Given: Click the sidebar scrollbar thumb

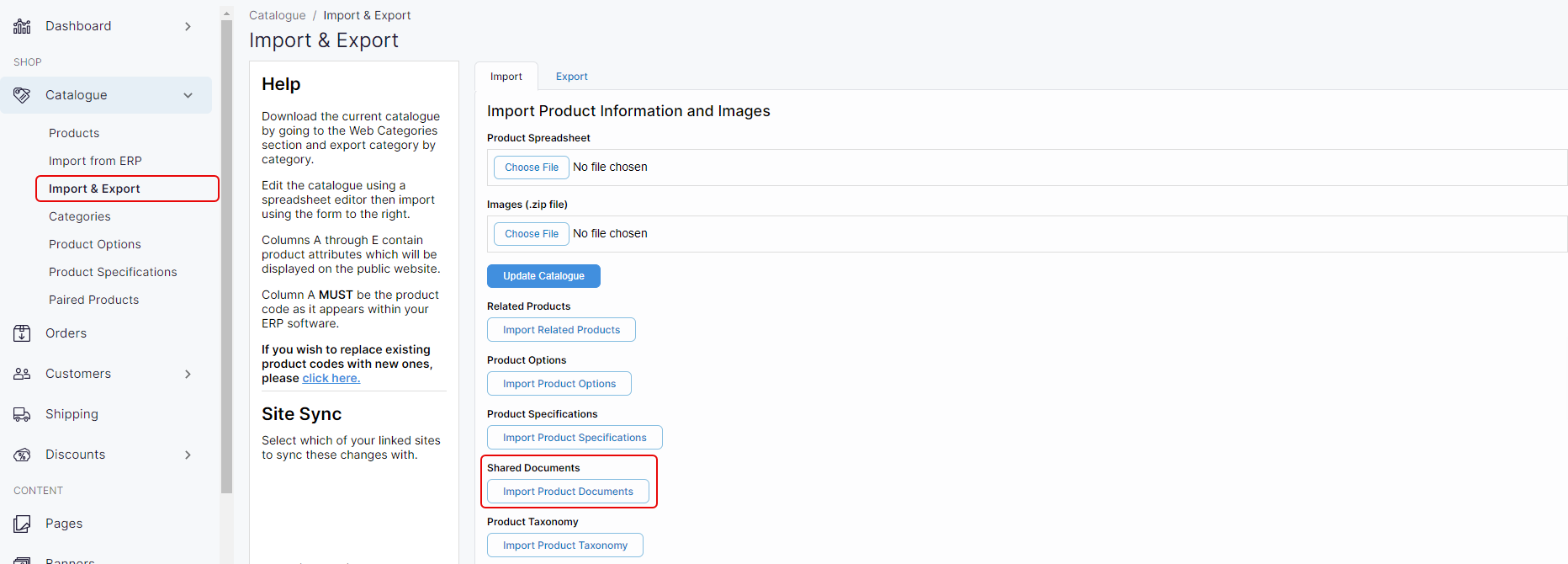Looking at the screenshot, I should click(226, 257).
